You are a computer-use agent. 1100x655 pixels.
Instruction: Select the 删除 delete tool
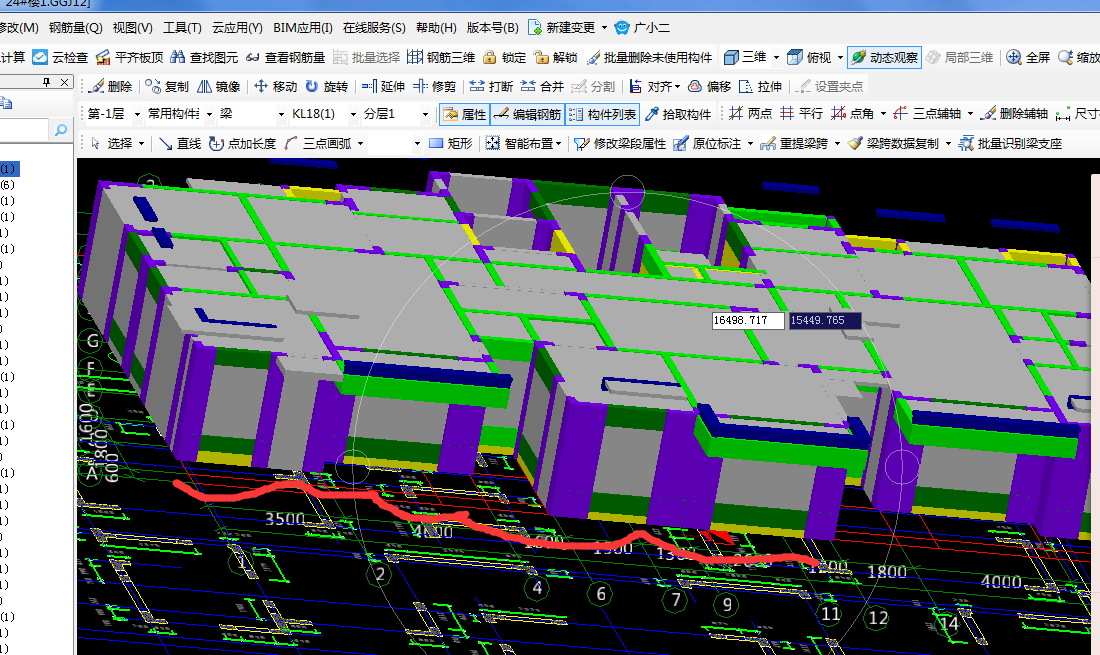[x=111, y=86]
